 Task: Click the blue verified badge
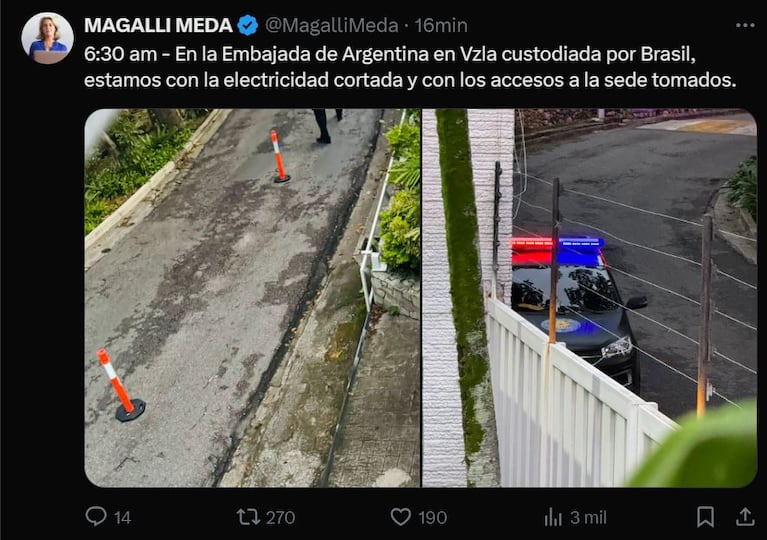click(248, 25)
